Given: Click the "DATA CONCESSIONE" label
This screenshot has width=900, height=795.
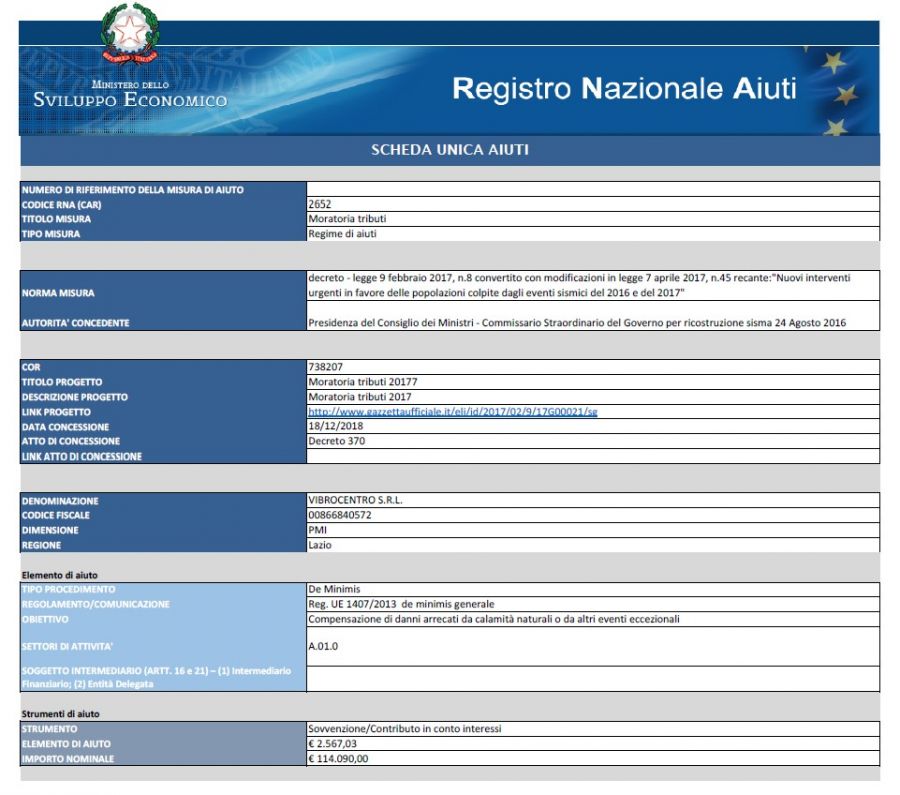Looking at the screenshot, I should click(x=65, y=427).
